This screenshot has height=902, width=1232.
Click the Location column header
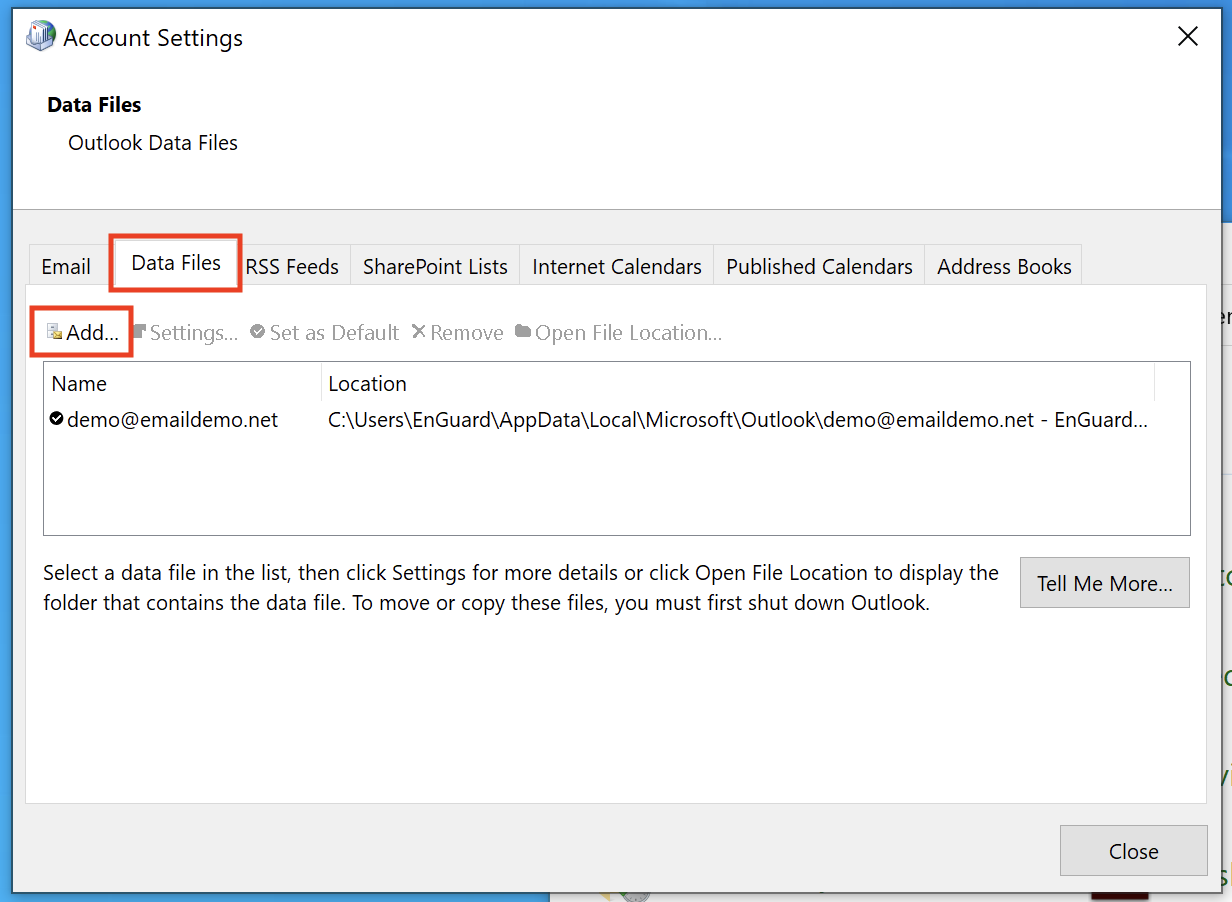click(368, 384)
